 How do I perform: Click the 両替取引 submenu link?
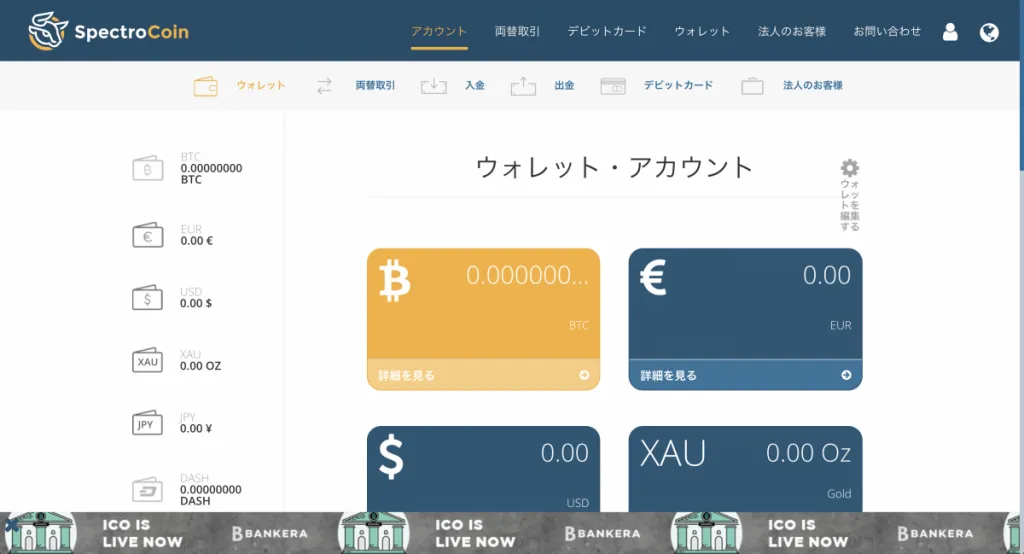pyautogui.click(x=376, y=86)
